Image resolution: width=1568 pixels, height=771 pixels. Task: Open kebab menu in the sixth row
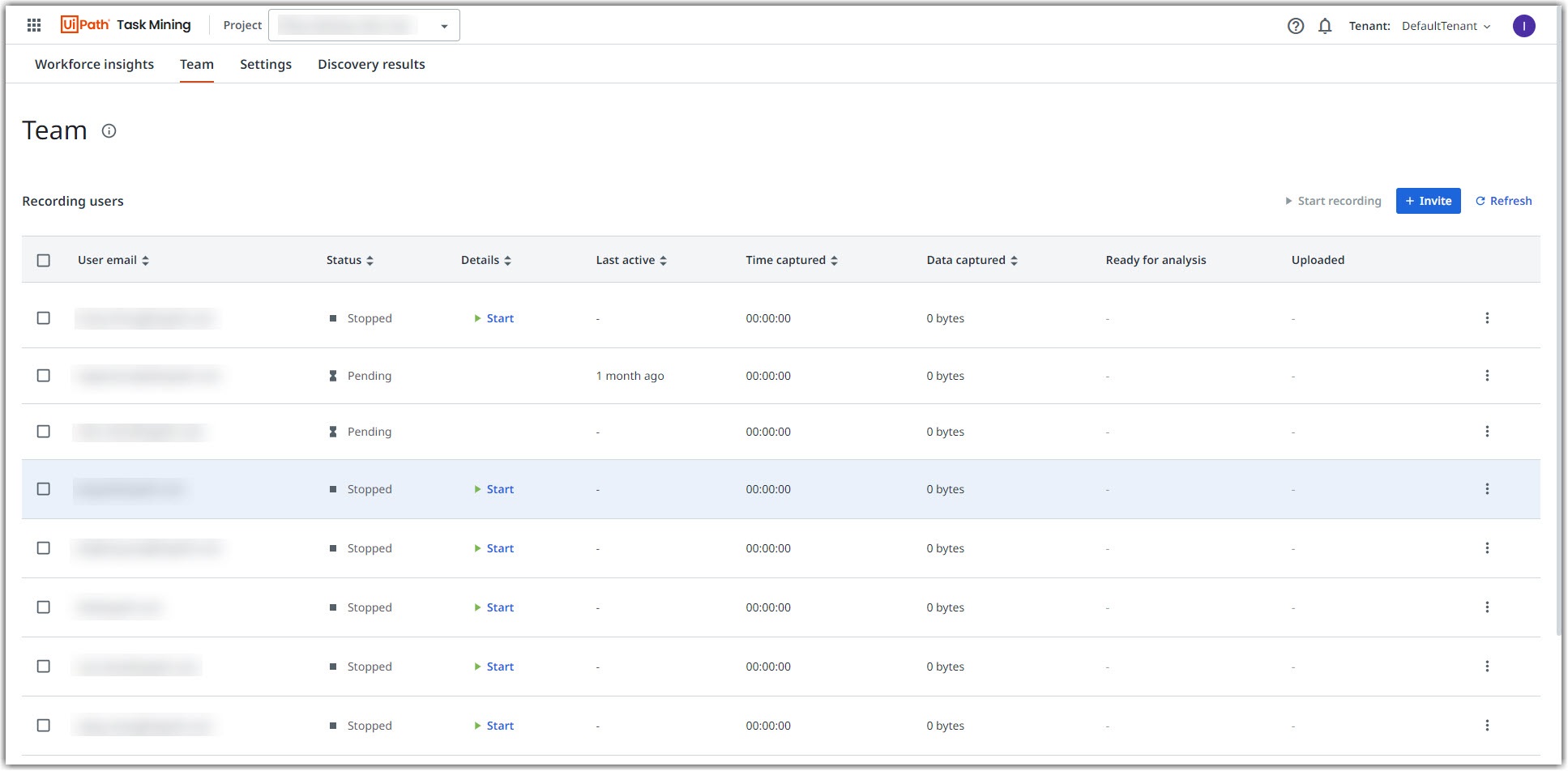pos(1487,607)
